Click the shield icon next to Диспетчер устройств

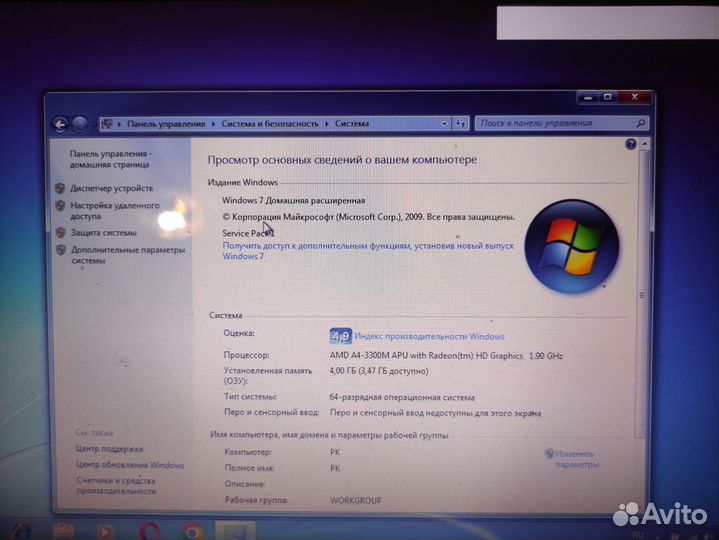coord(60,188)
